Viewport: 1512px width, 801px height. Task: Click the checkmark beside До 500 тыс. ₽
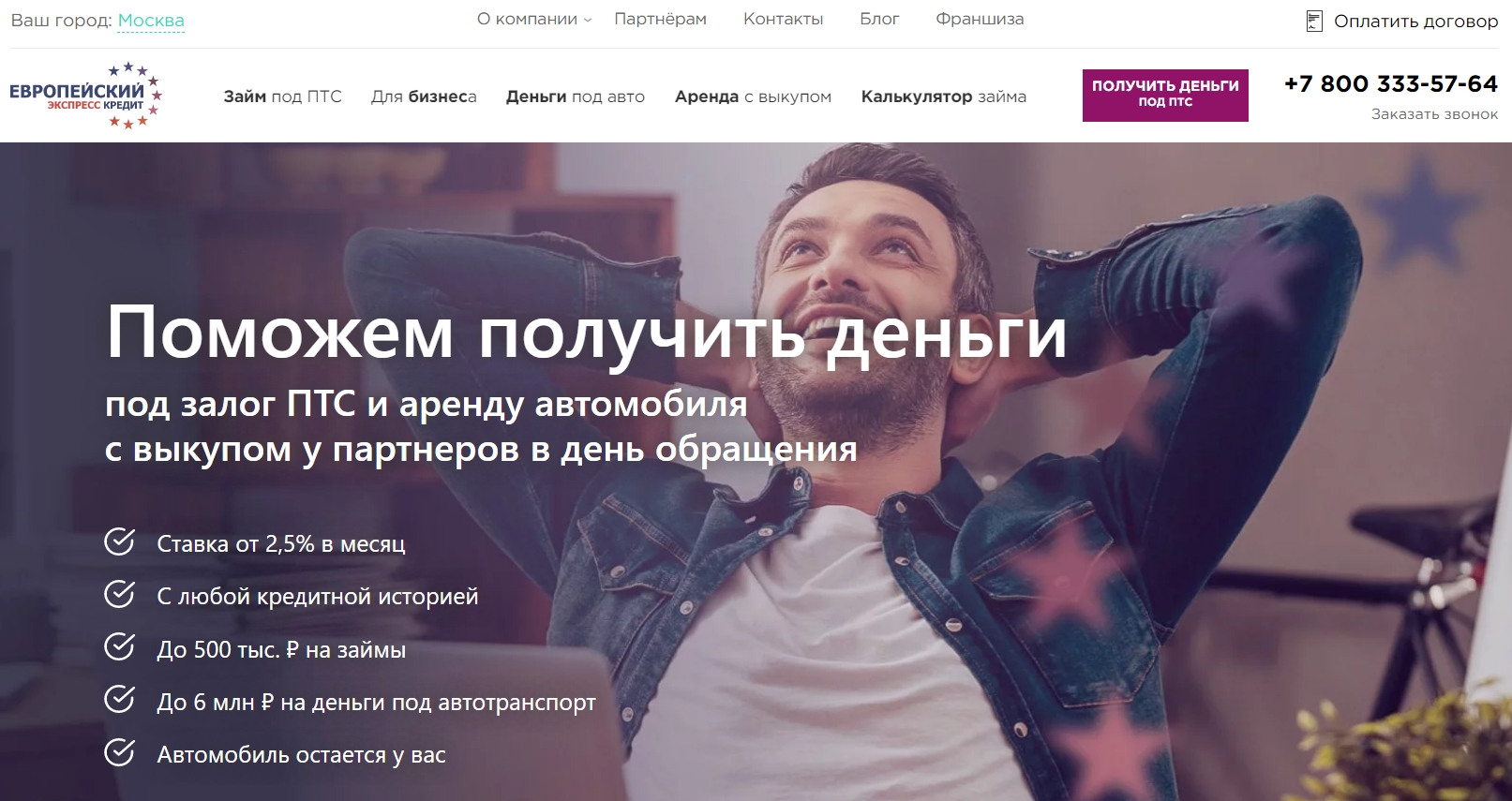(120, 646)
